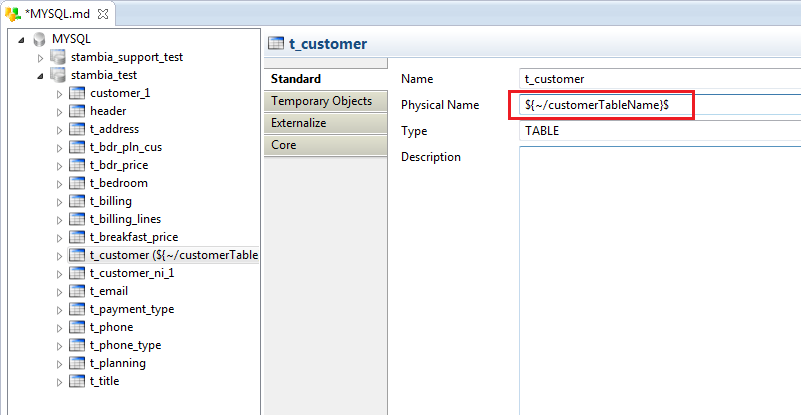This screenshot has height=415, width=801.
Task: Click the t_billing table icon
Action: [77, 201]
